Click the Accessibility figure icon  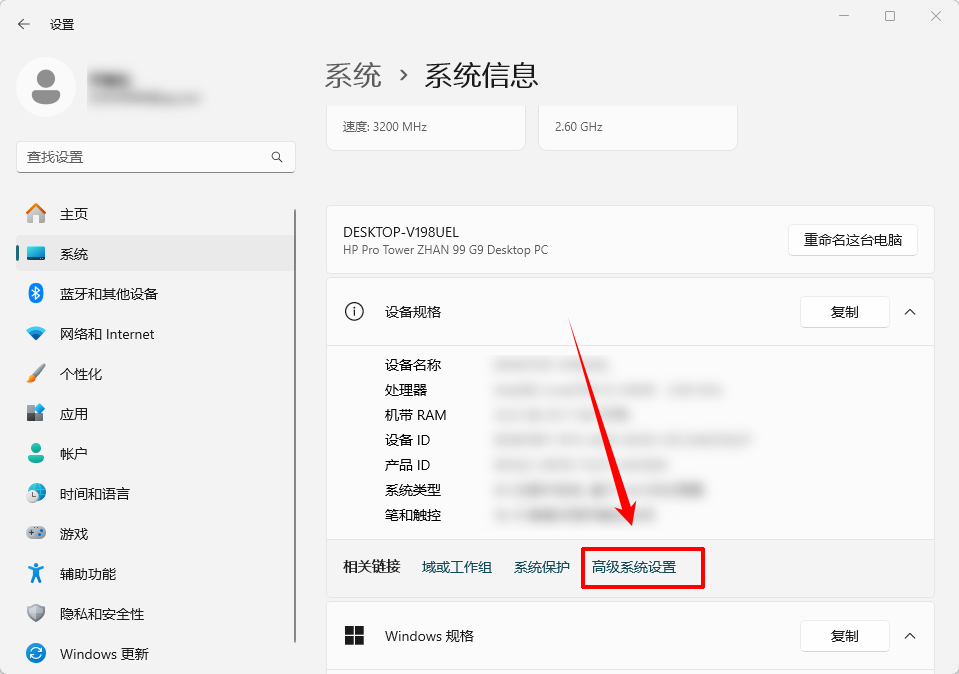36,573
